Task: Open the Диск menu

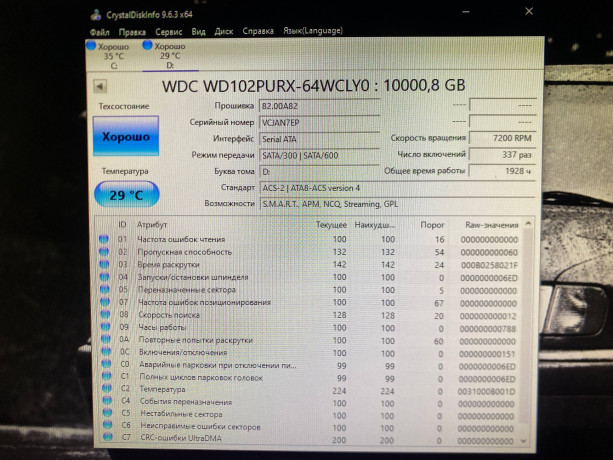Action: (x=224, y=32)
